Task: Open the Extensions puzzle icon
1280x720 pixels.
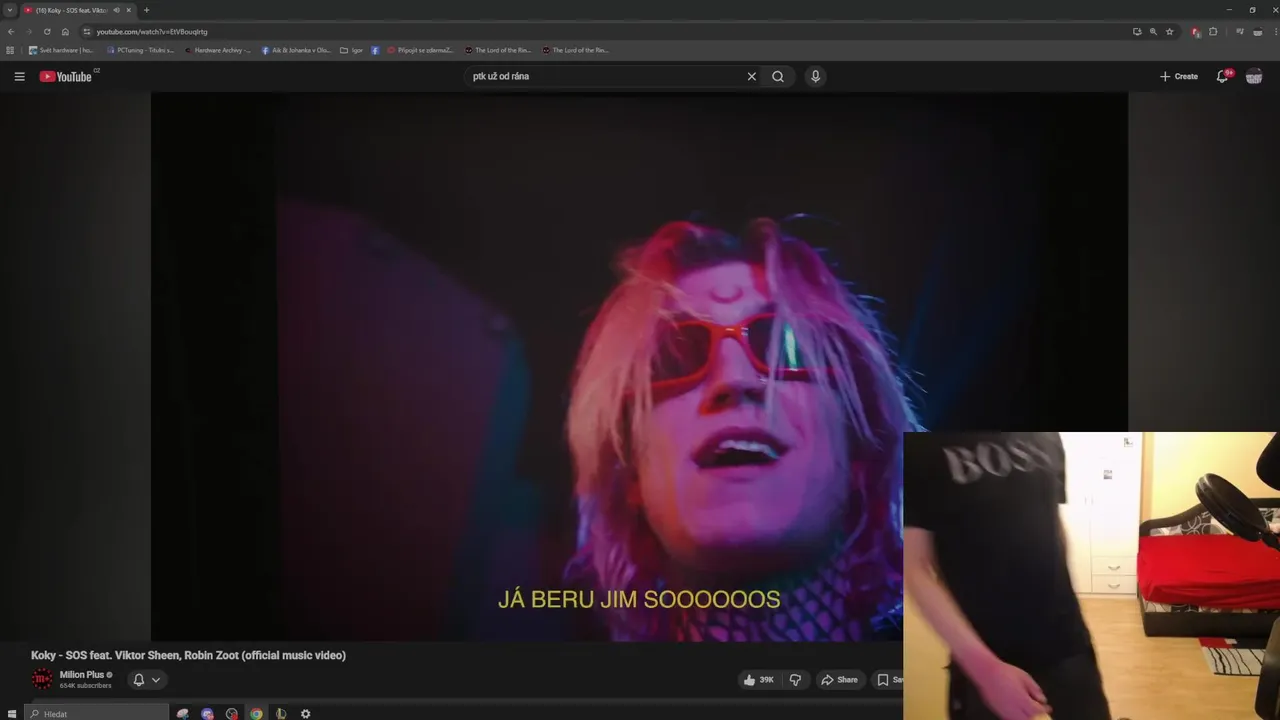Action: tap(1213, 32)
